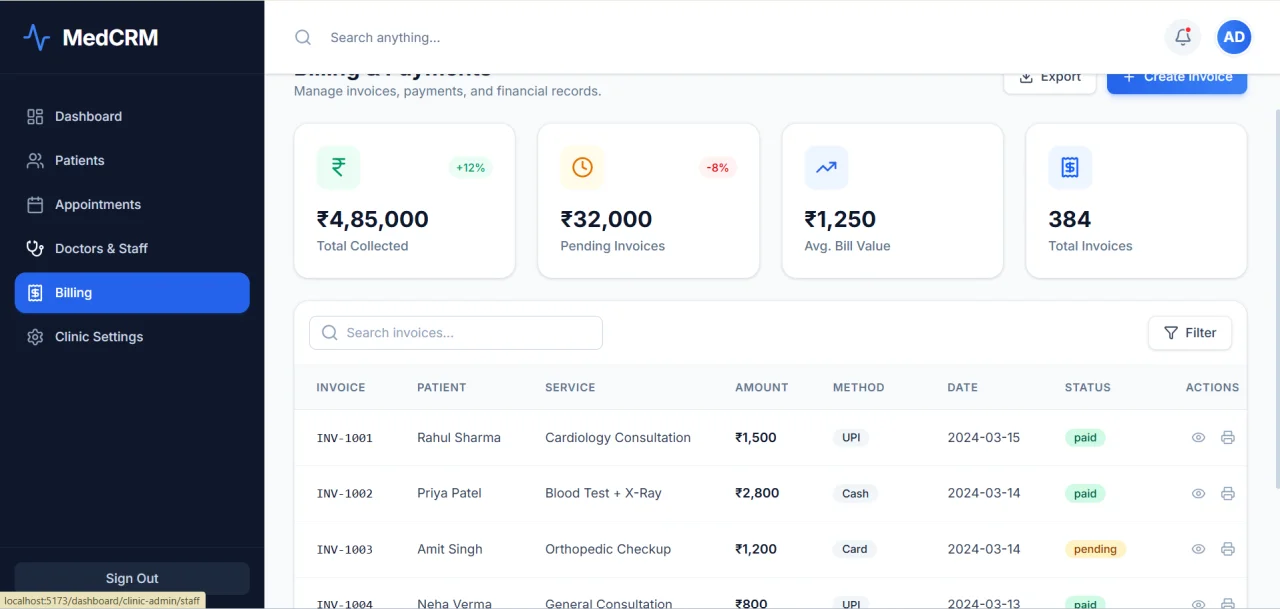Viewport: 1280px width, 609px height.
Task: Click the Card method badge
Action: [x=855, y=549]
